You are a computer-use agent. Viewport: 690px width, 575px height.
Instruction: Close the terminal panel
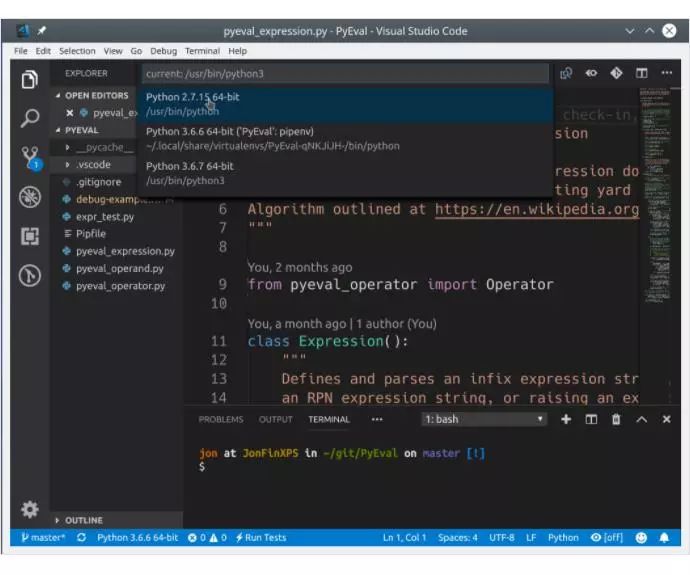tap(666, 419)
